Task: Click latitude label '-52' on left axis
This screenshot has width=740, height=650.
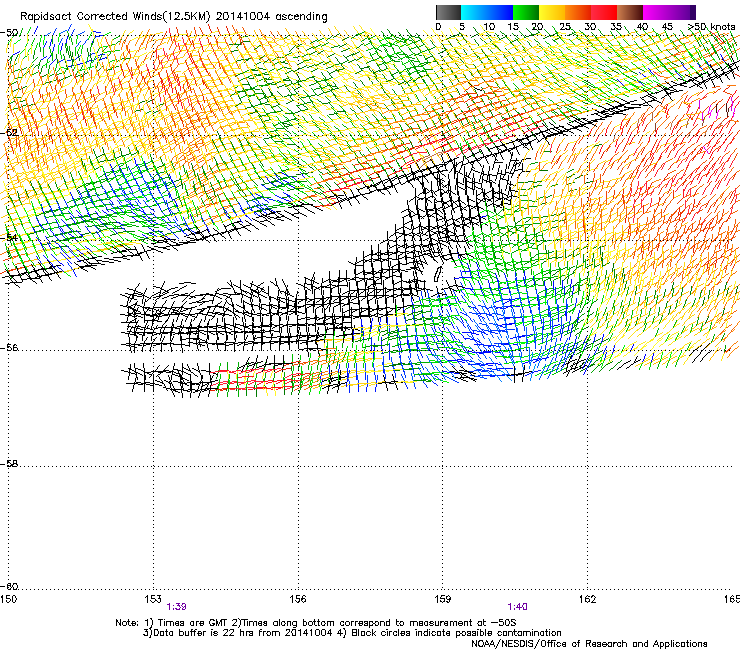Action: pyautogui.click(x=9, y=133)
